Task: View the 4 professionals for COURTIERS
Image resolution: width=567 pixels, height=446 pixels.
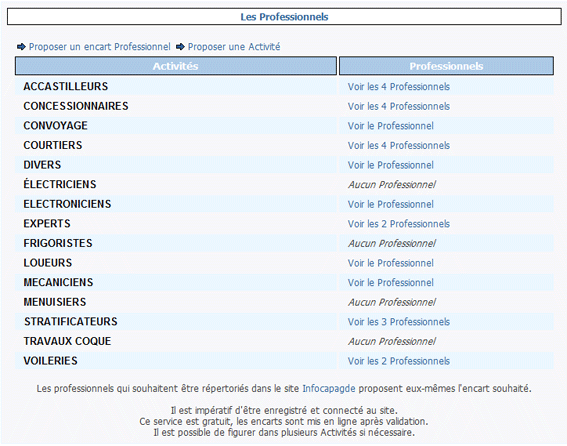Action: click(x=398, y=145)
